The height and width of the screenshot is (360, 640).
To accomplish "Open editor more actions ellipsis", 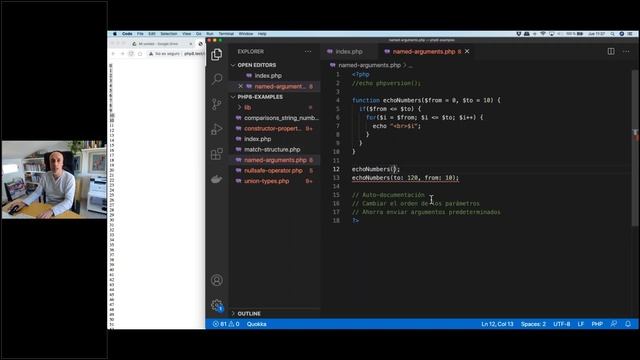I will (626, 51).
